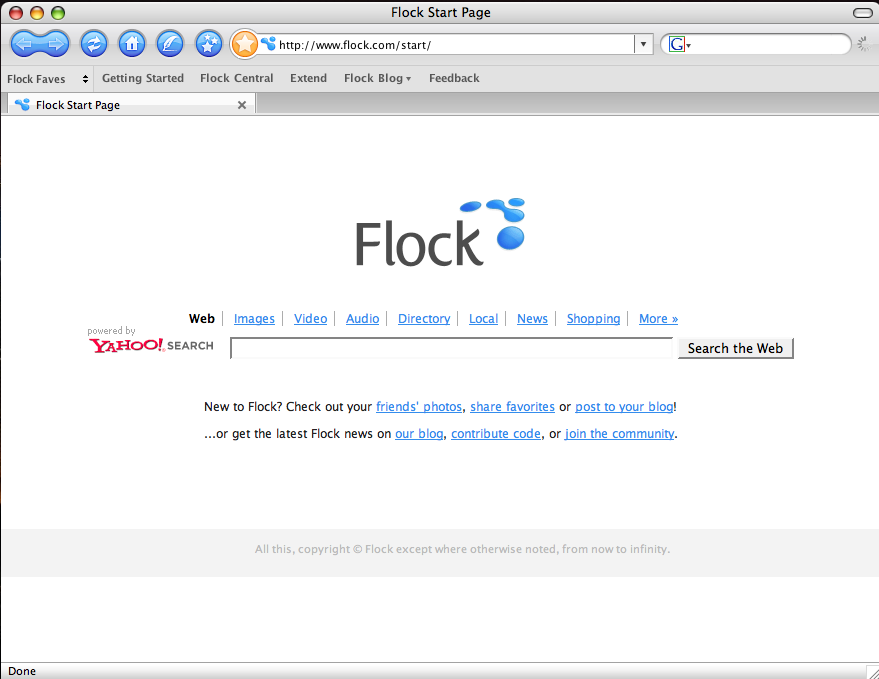Choose search engine via Google icon

pyautogui.click(x=679, y=44)
